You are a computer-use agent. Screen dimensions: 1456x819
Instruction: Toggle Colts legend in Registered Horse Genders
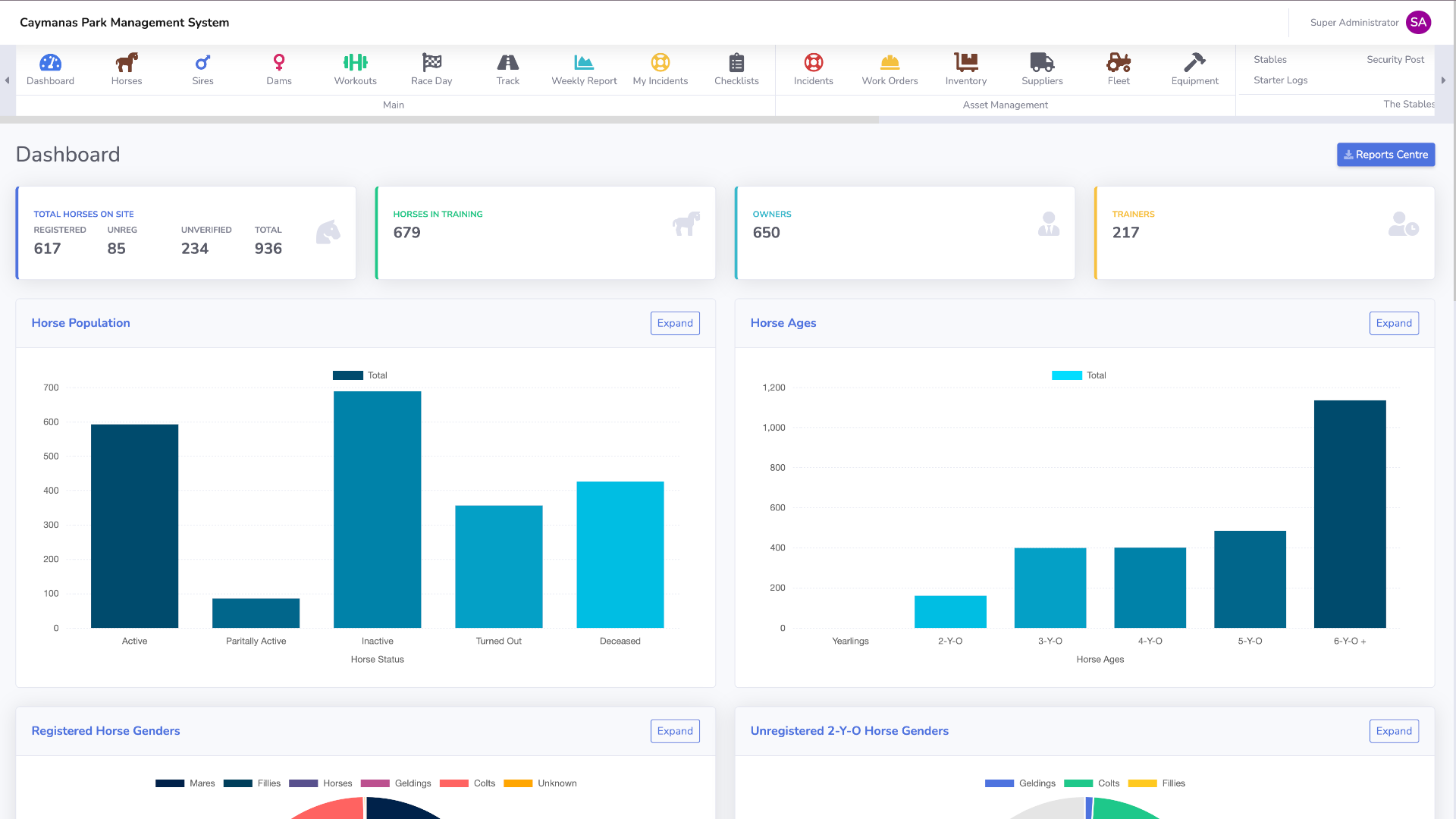pyautogui.click(x=467, y=783)
